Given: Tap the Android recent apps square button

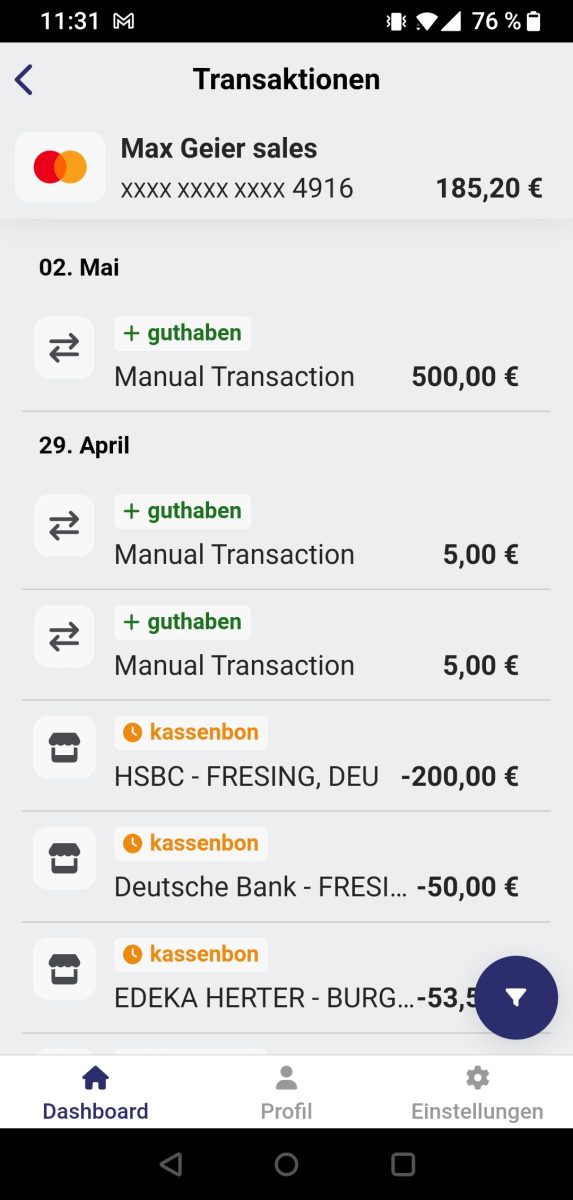Looking at the screenshot, I should (402, 1164).
